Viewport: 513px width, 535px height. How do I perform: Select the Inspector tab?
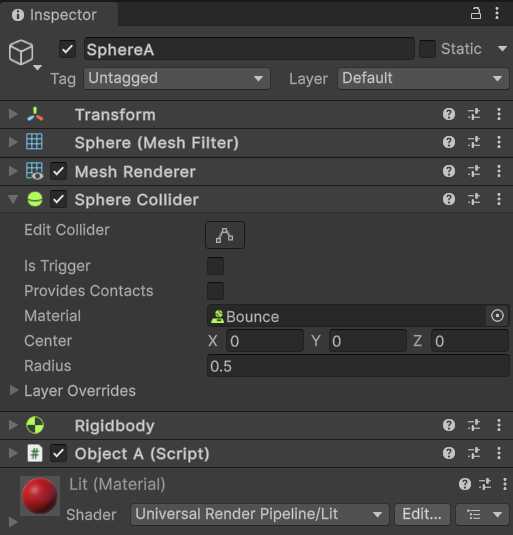(59, 15)
